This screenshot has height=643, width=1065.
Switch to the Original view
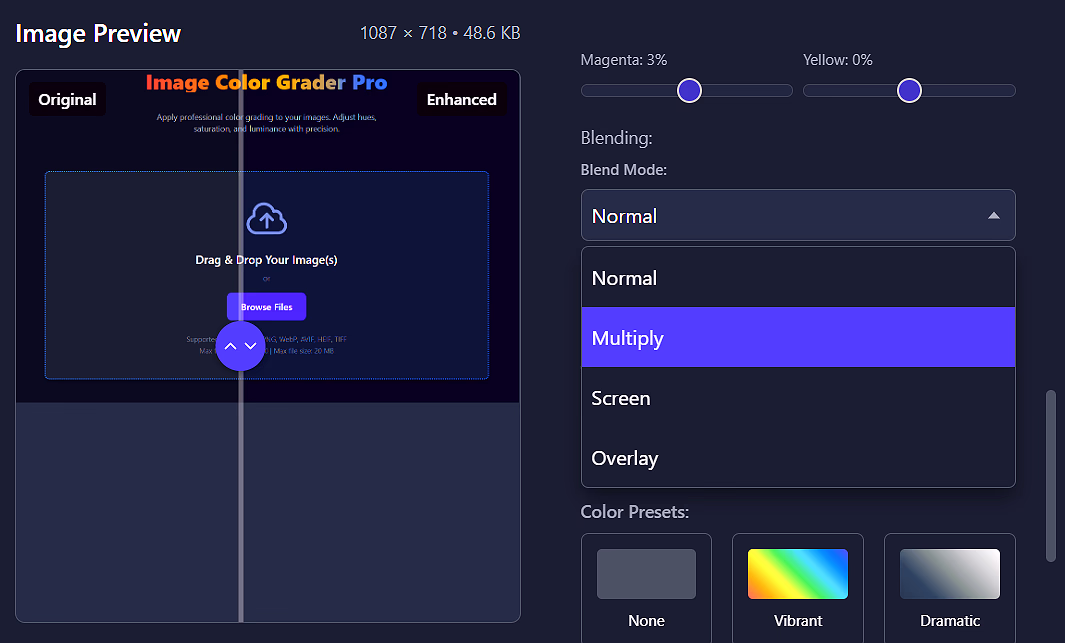66,98
